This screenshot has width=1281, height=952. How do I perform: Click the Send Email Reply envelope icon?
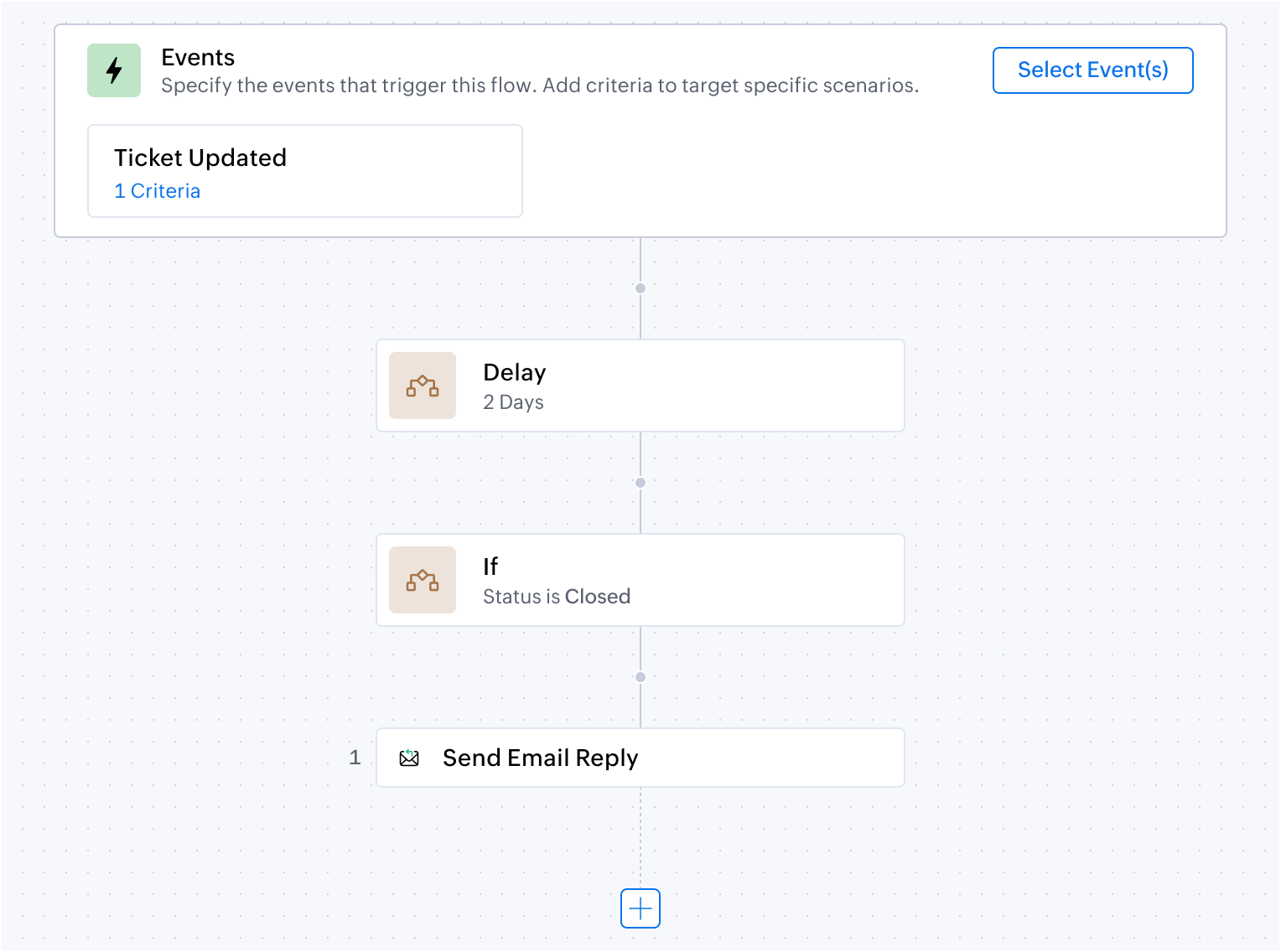409,758
